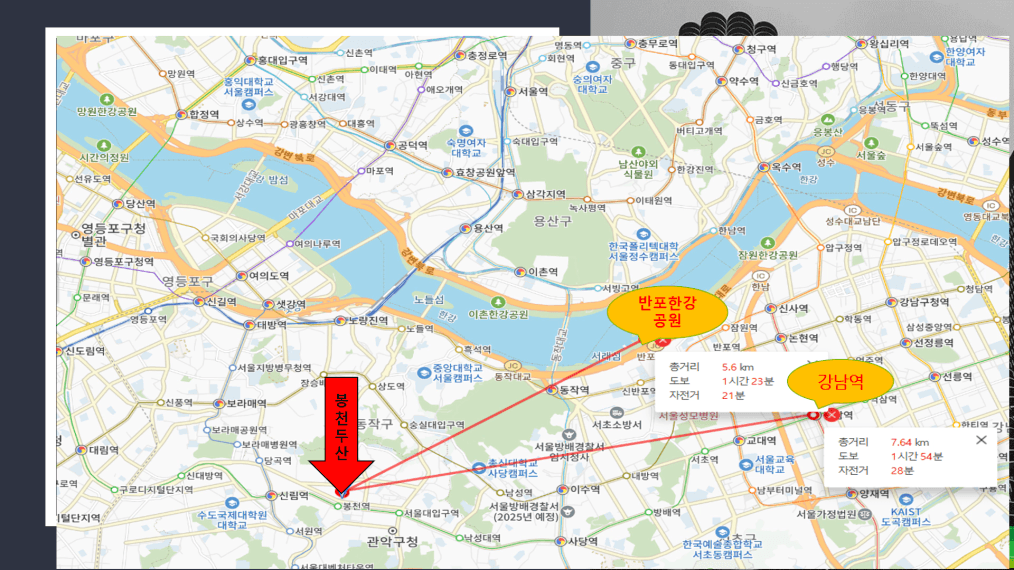Click the 관악구청 district office marker
The width and height of the screenshot is (1014, 570).
point(393,531)
